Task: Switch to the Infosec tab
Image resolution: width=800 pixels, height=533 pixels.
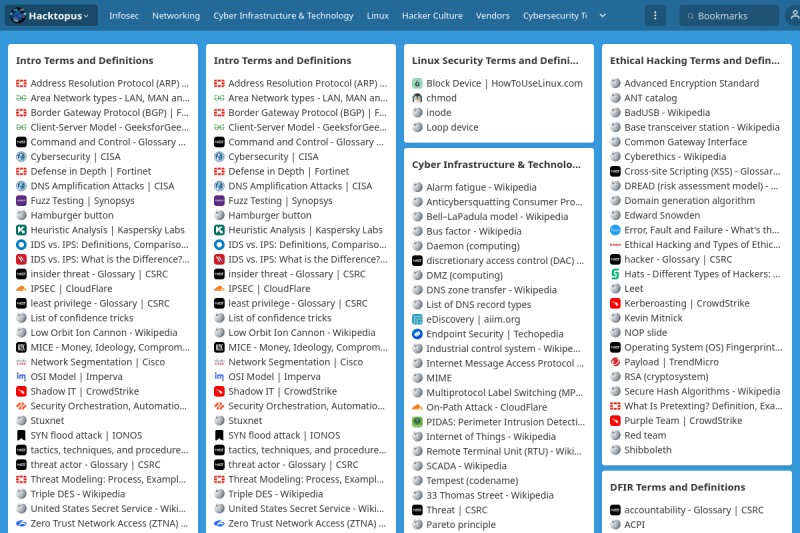Action: pos(124,16)
